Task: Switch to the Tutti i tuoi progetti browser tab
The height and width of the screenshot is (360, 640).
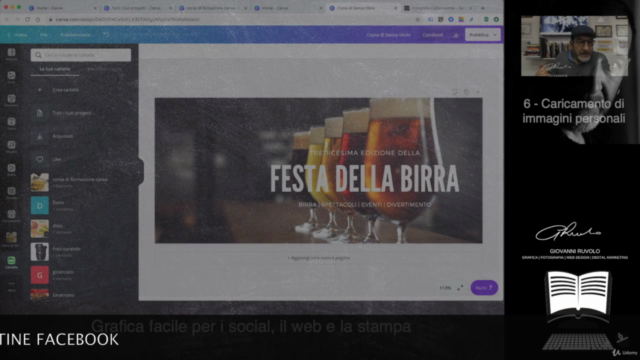Action: click(137, 8)
